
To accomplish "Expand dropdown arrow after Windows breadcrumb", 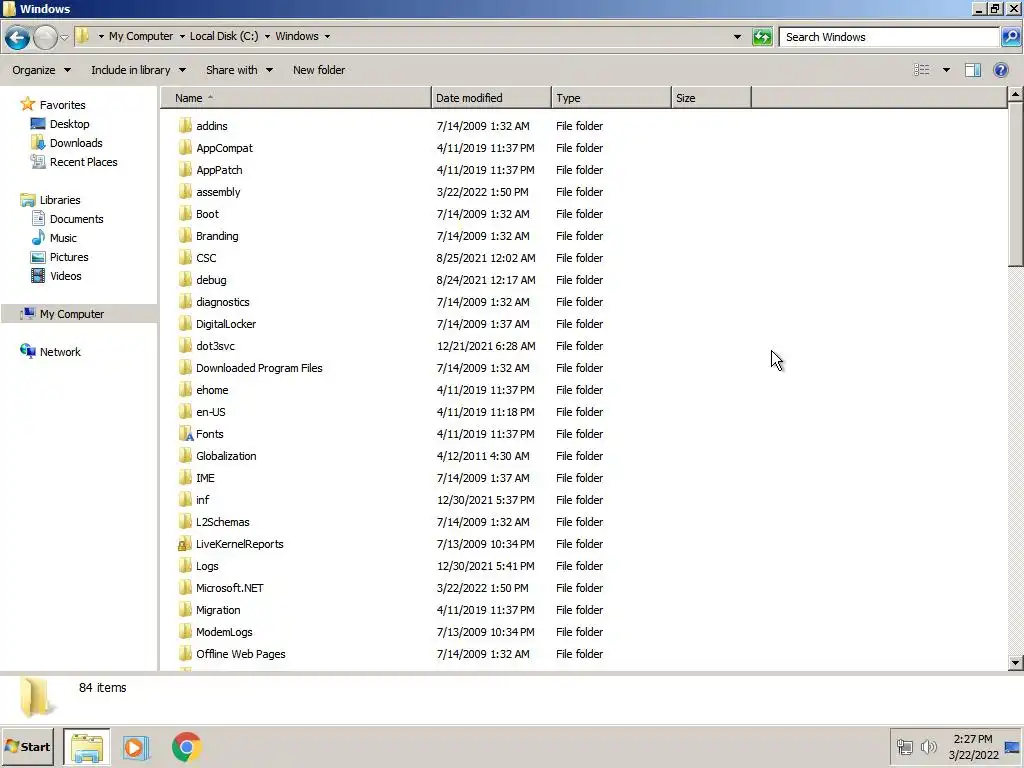I will (x=327, y=37).
